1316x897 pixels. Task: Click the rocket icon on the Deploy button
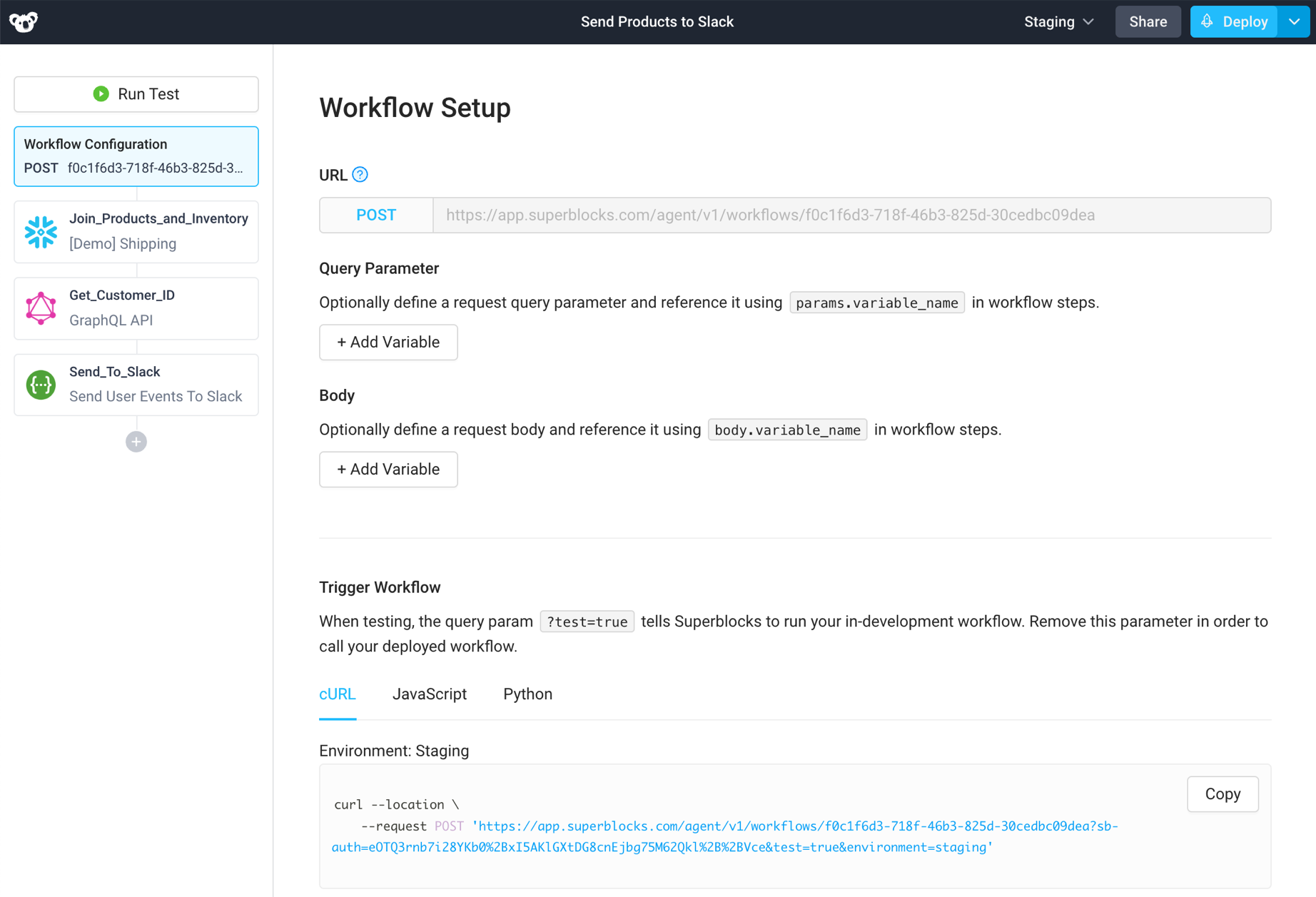pos(1208,21)
